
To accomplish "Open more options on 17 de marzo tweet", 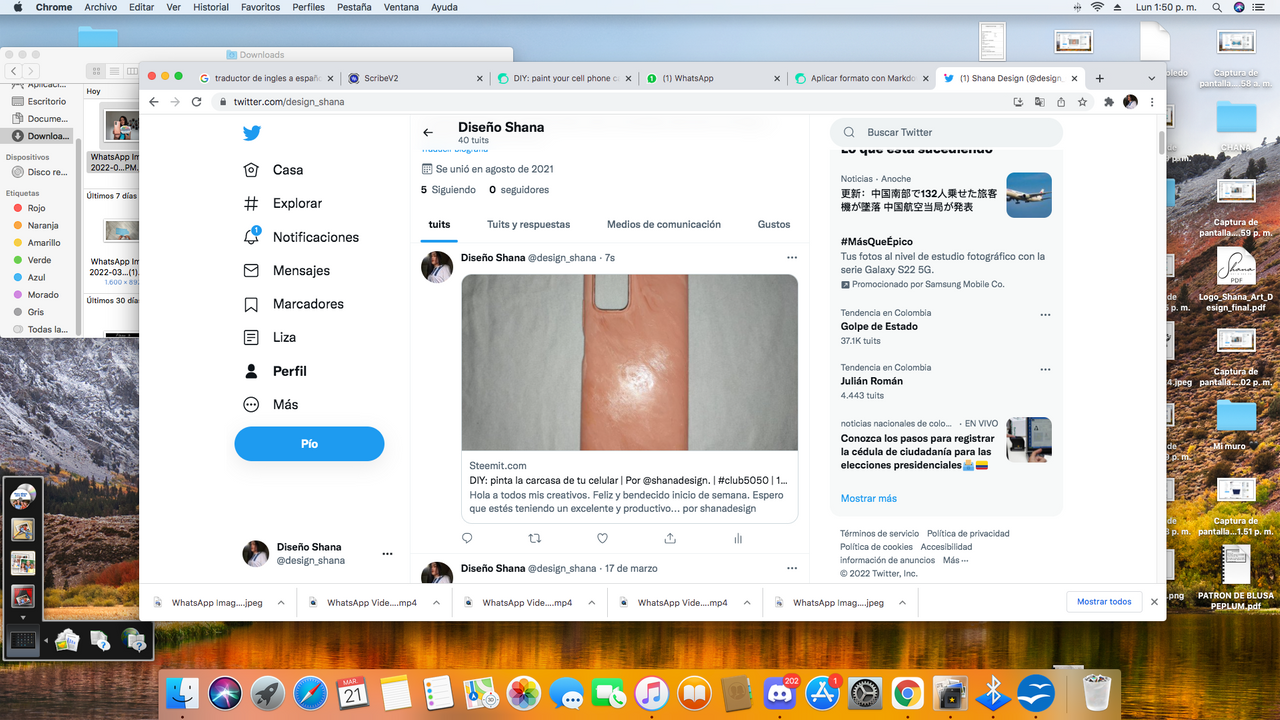I will click(792, 568).
